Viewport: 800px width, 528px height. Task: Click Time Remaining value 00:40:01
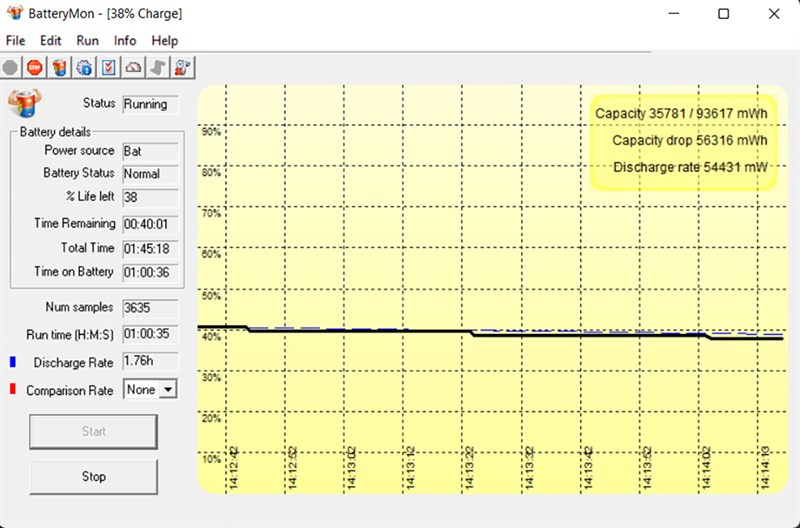point(151,224)
